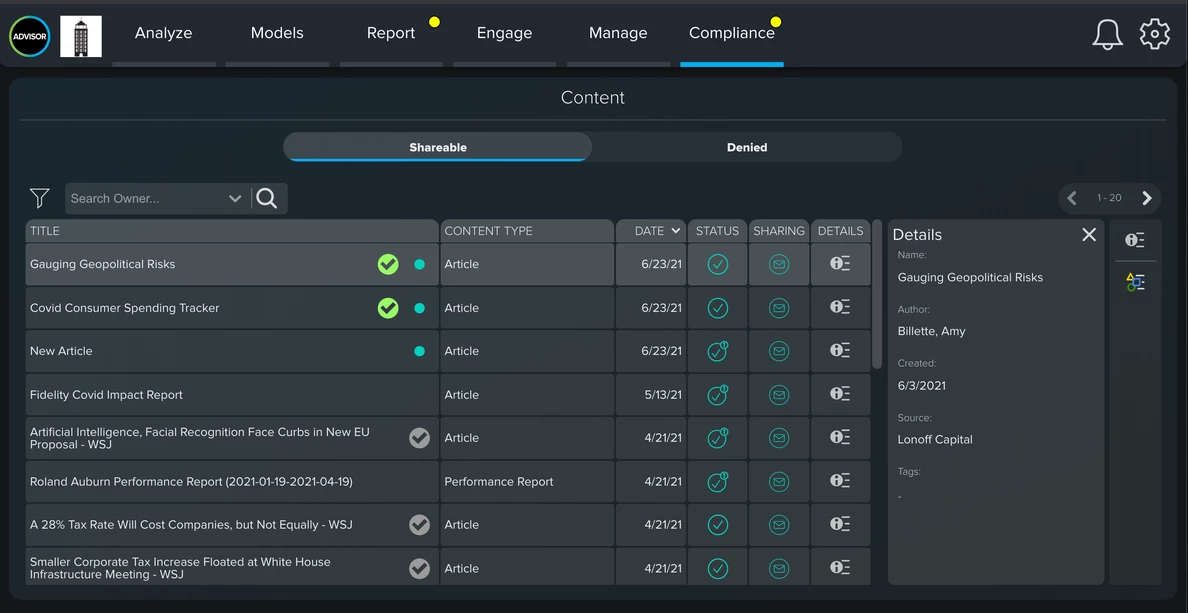Toggle gray checkmark on Smaller Corporate Tax Increase row
The image size is (1188, 613).
[419, 568]
